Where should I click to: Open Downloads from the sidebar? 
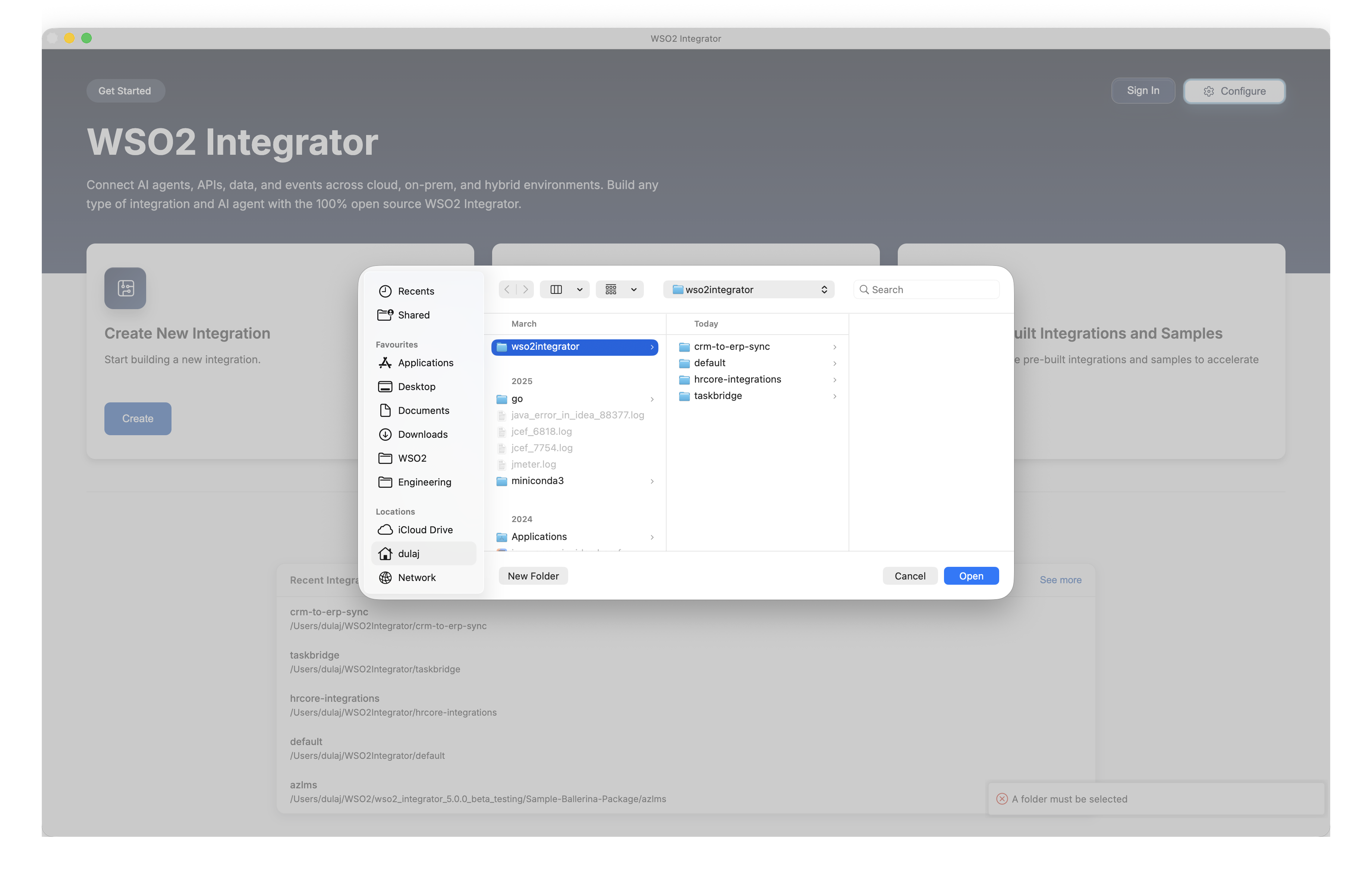[x=424, y=434]
